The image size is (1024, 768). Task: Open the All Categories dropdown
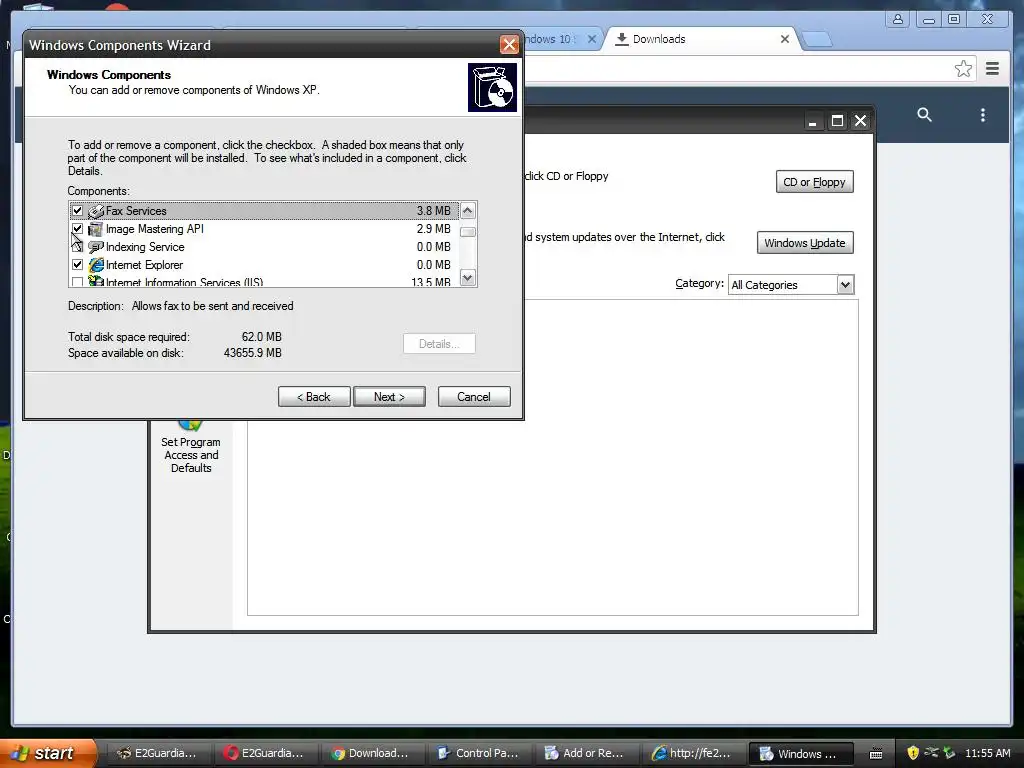(846, 285)
